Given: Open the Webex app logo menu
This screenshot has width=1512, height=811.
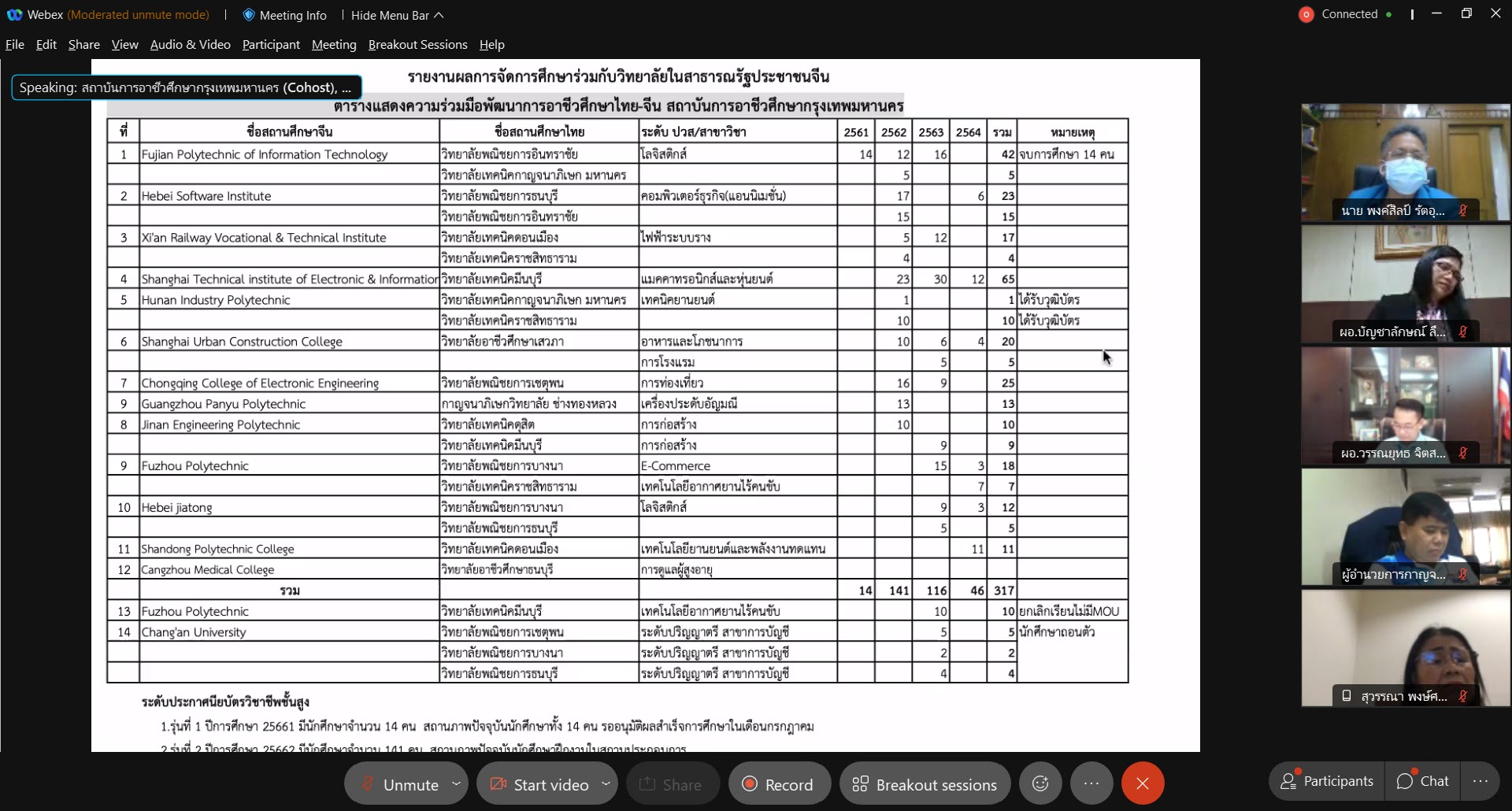Looking at the screenshot, I should [14, 15].
